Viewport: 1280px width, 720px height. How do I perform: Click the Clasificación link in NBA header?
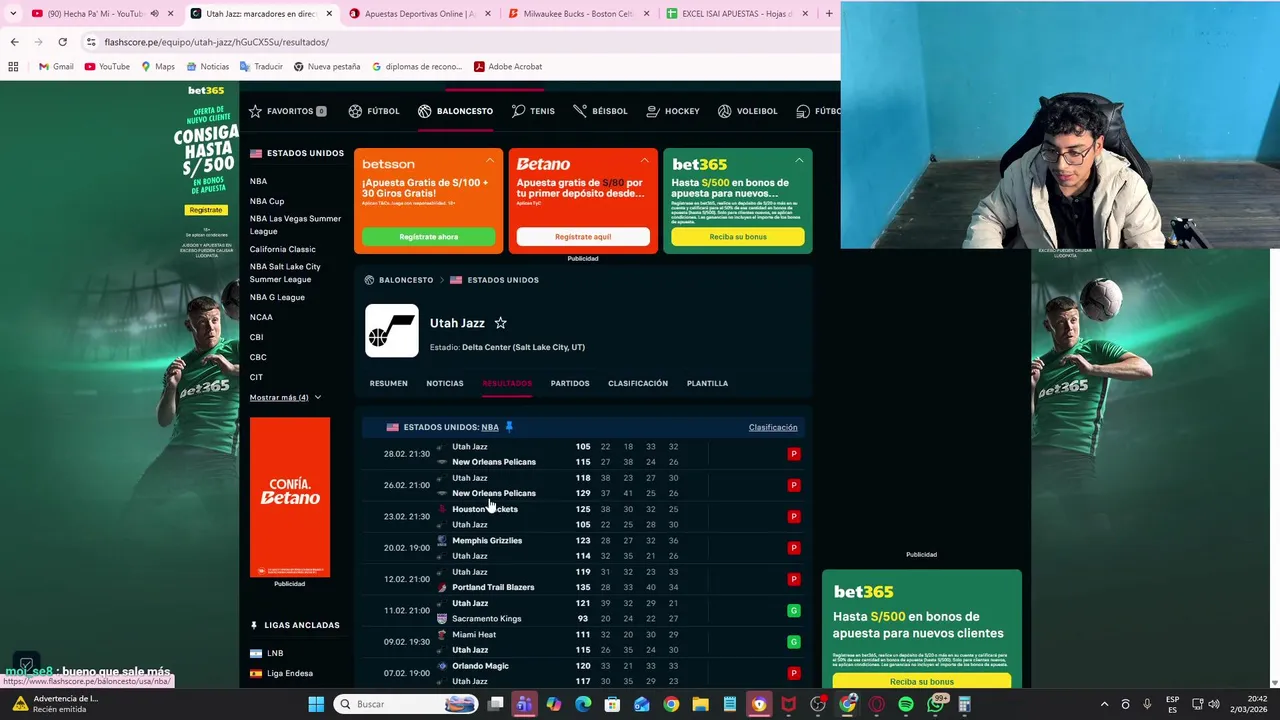(x=773, y=427)
